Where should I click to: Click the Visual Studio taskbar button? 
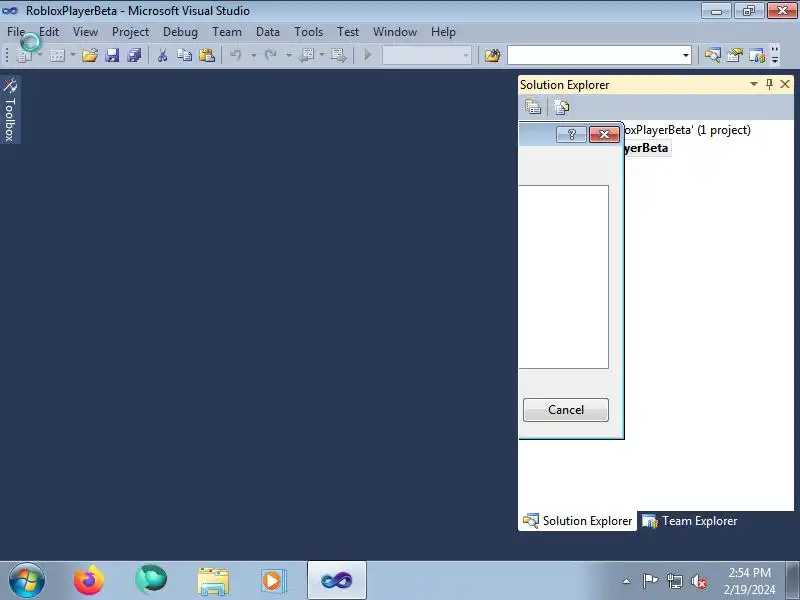coord(337,580)
